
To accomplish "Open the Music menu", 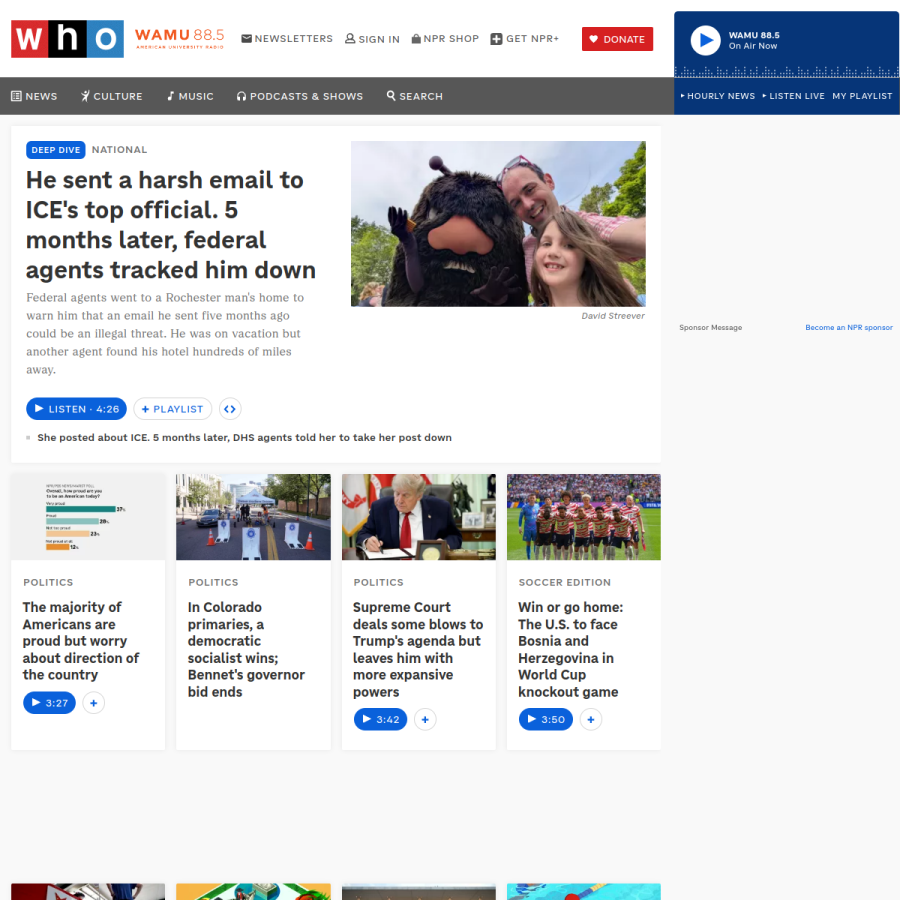I will coord(190,96).
